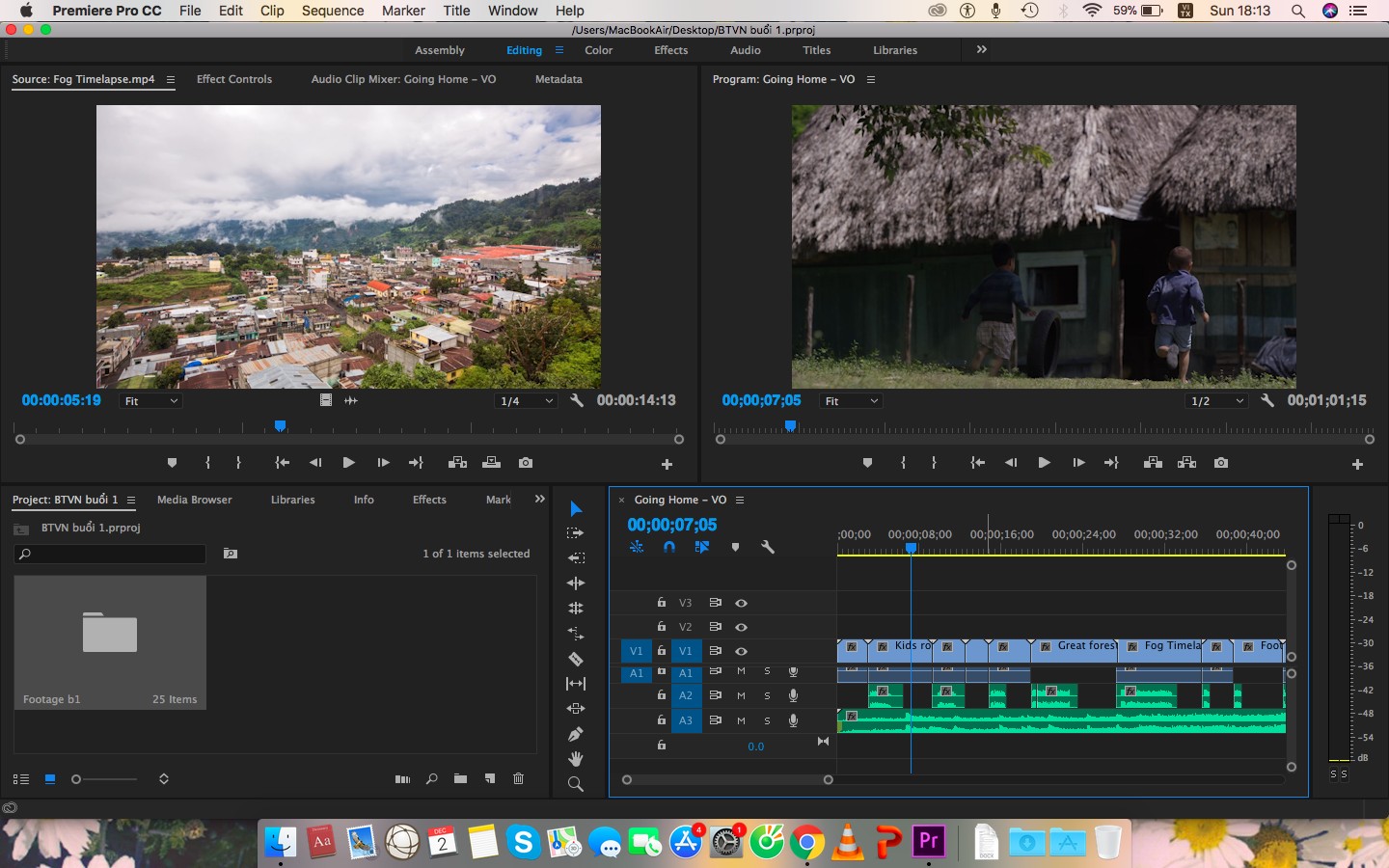Select the Hand tool
The image size is (1389, 868).
tap(576, 759)
